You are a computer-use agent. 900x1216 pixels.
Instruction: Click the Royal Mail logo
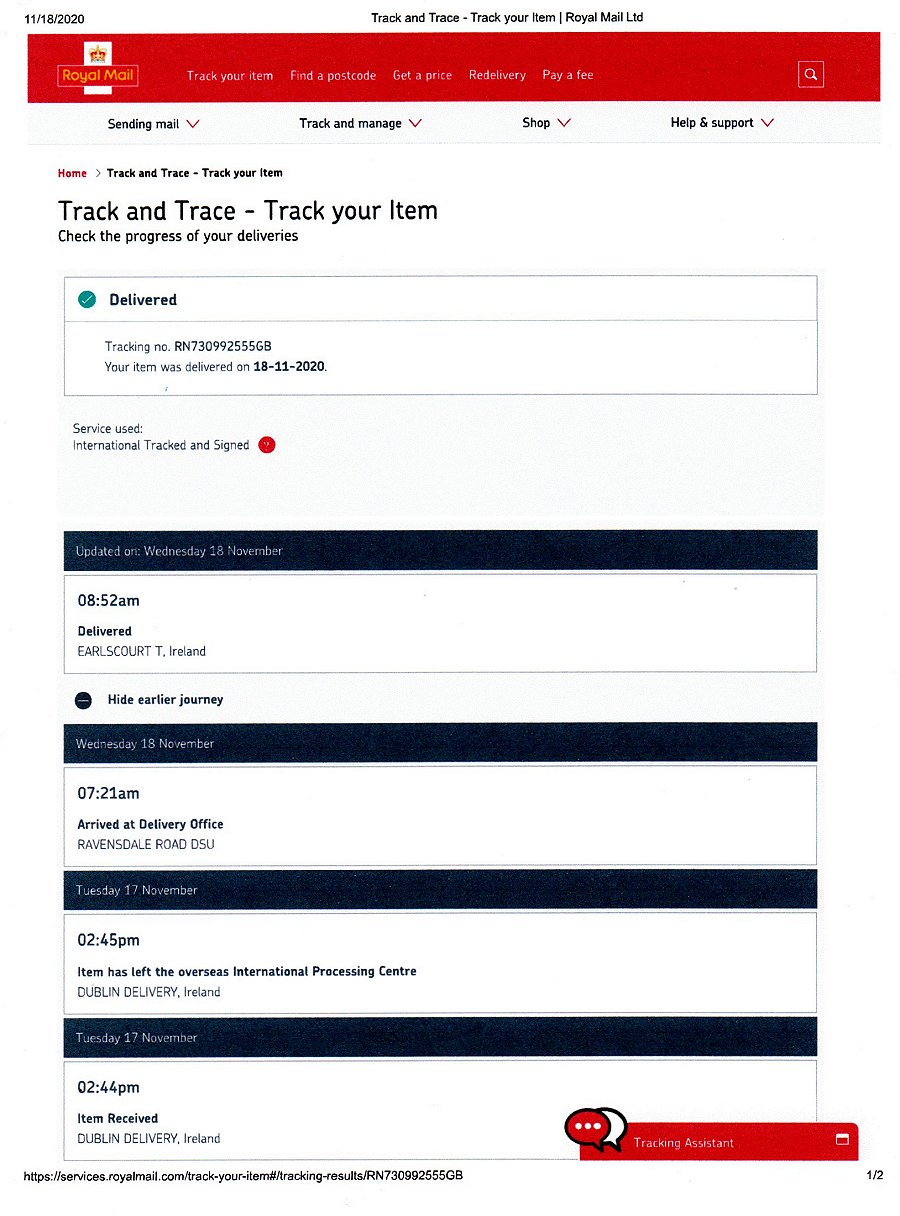98,68
